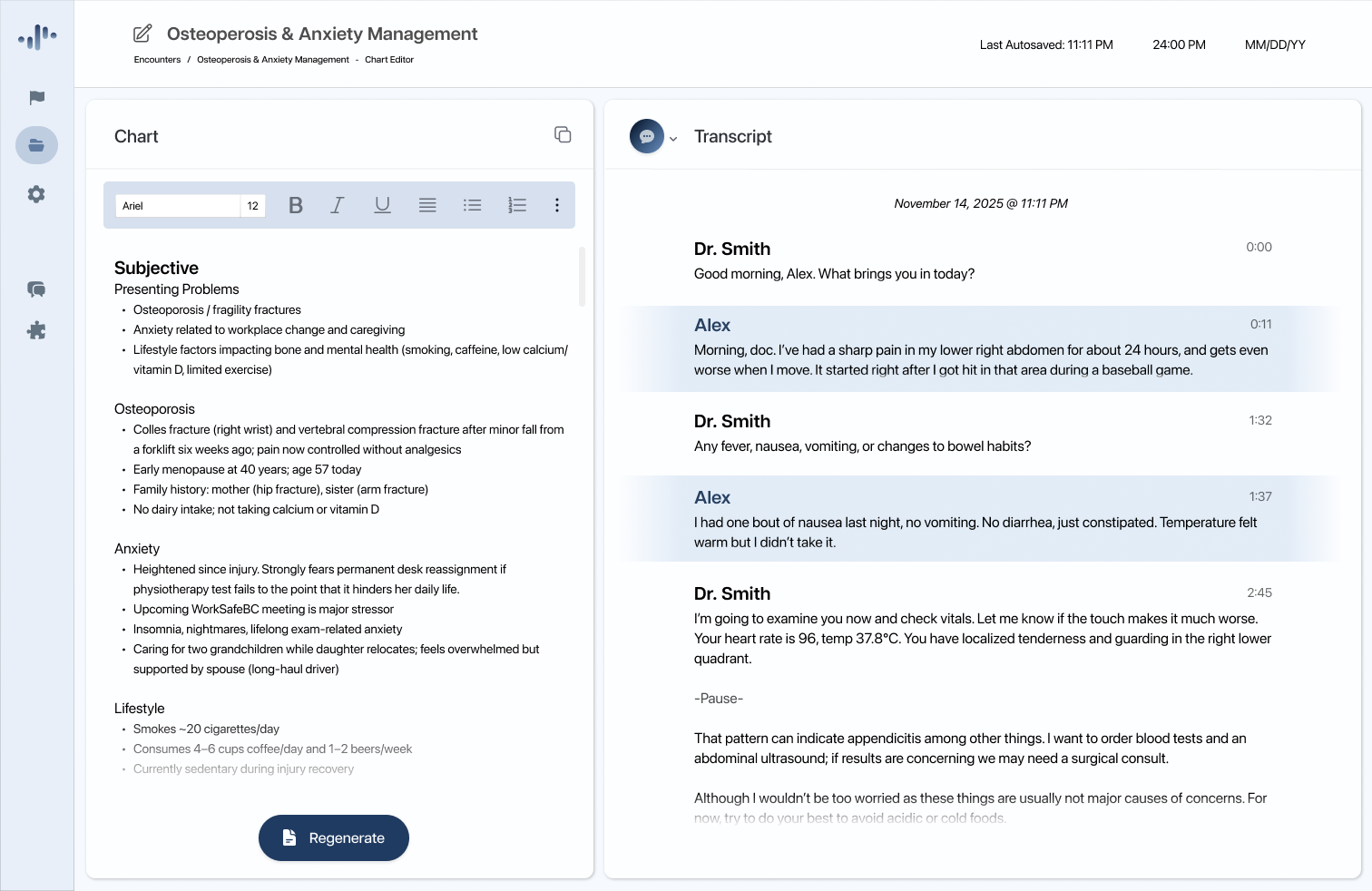Click the 1:37 transcript timestamp
1372x891 pixels.
tap(1260, 496)
